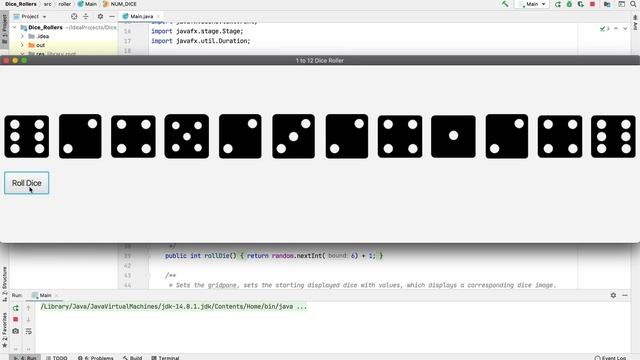Select the out folder row
The image size is (640, 360).
click(x=63, y=45)
